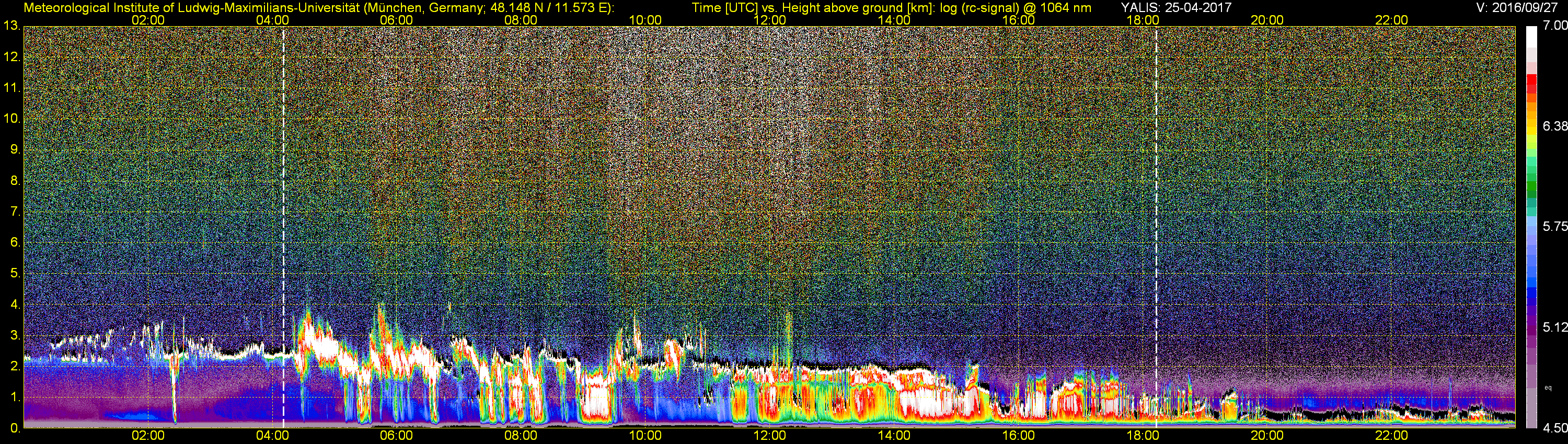Viewport: 1568px width, 444px height.
Task: Click the 2 km height axis label
Action: 15,367
